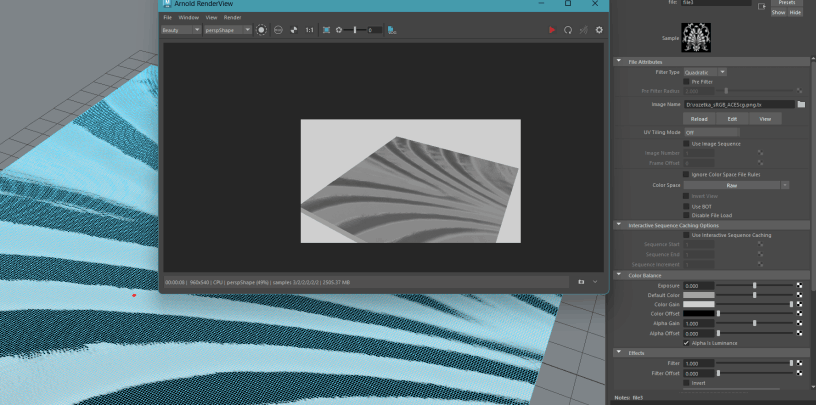Start the Arnold render with the red play icon
The image size is (816, 405).
click(x=551, y=30)
